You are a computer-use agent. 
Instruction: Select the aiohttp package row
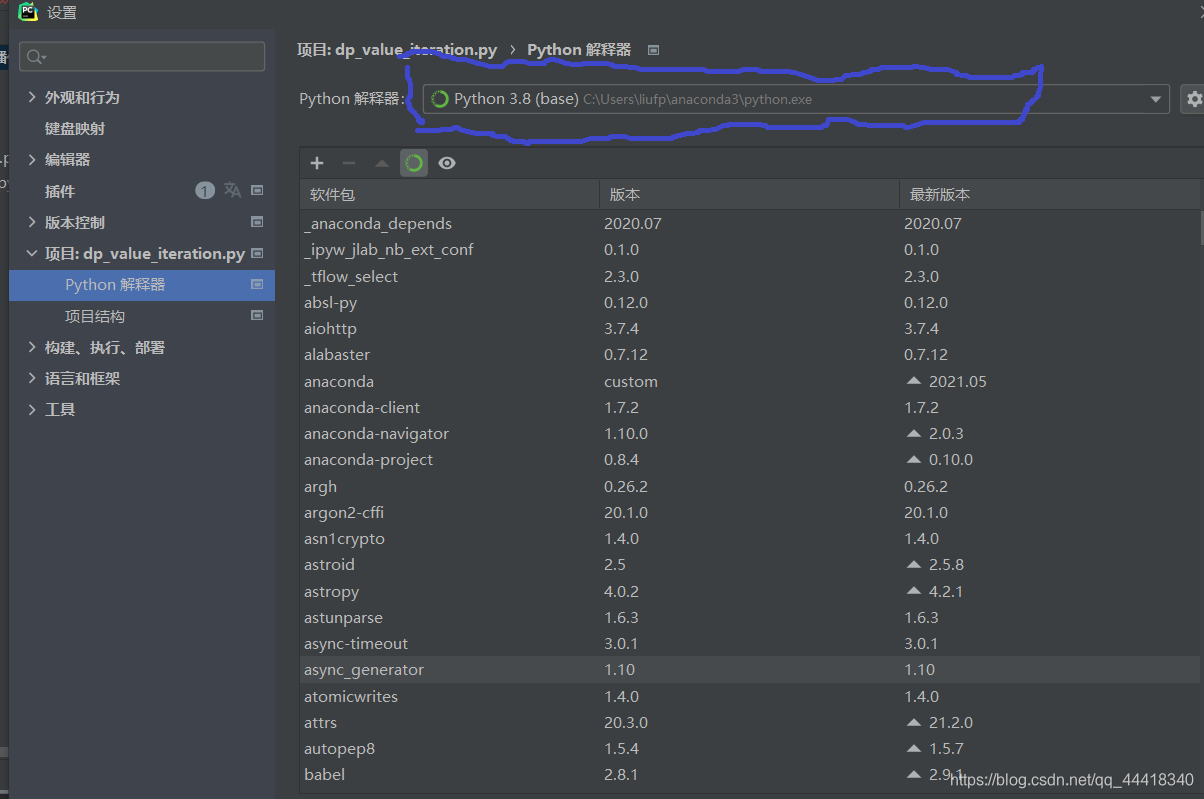(750, 329)
